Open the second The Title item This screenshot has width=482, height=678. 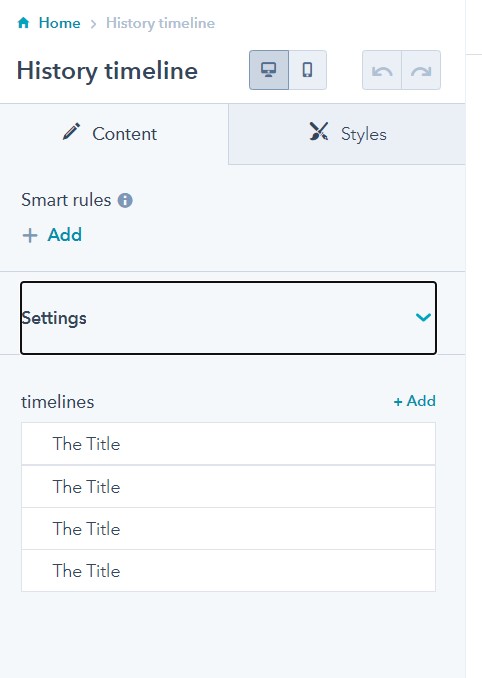[x=228, y=486]
